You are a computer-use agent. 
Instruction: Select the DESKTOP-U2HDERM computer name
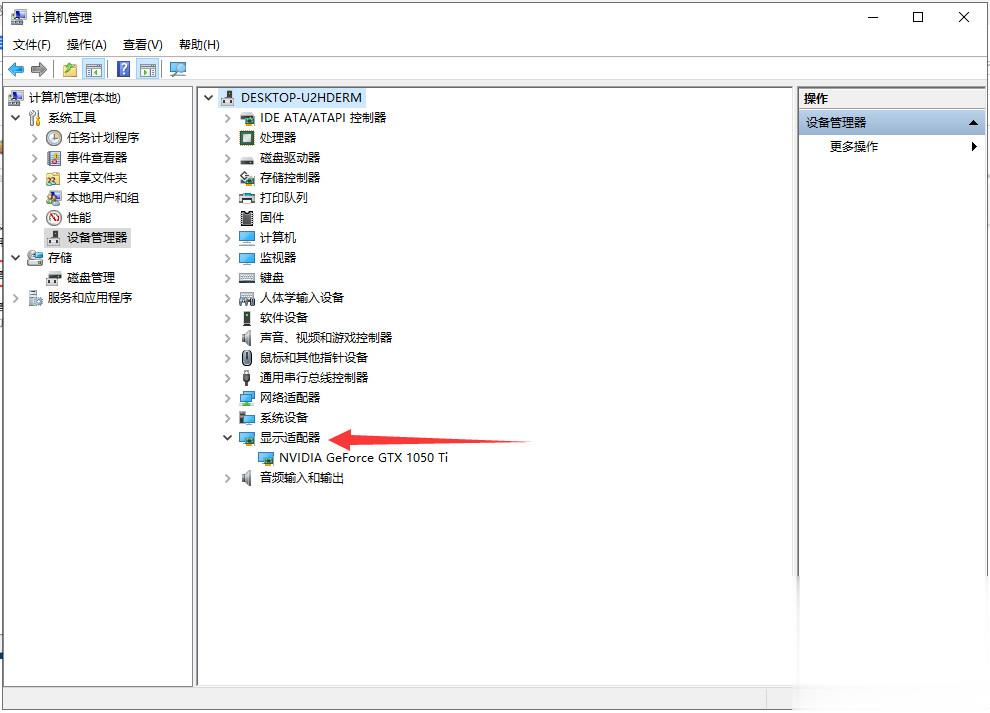pos(301,98)
